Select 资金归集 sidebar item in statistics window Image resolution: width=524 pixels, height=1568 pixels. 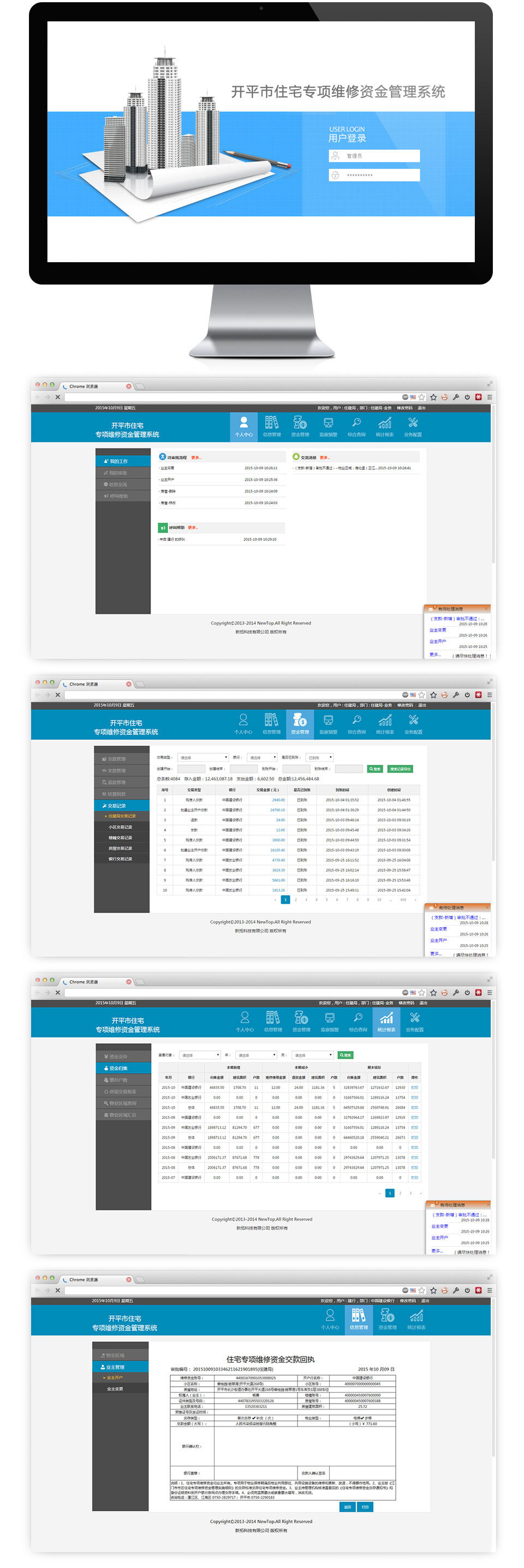123,1068
